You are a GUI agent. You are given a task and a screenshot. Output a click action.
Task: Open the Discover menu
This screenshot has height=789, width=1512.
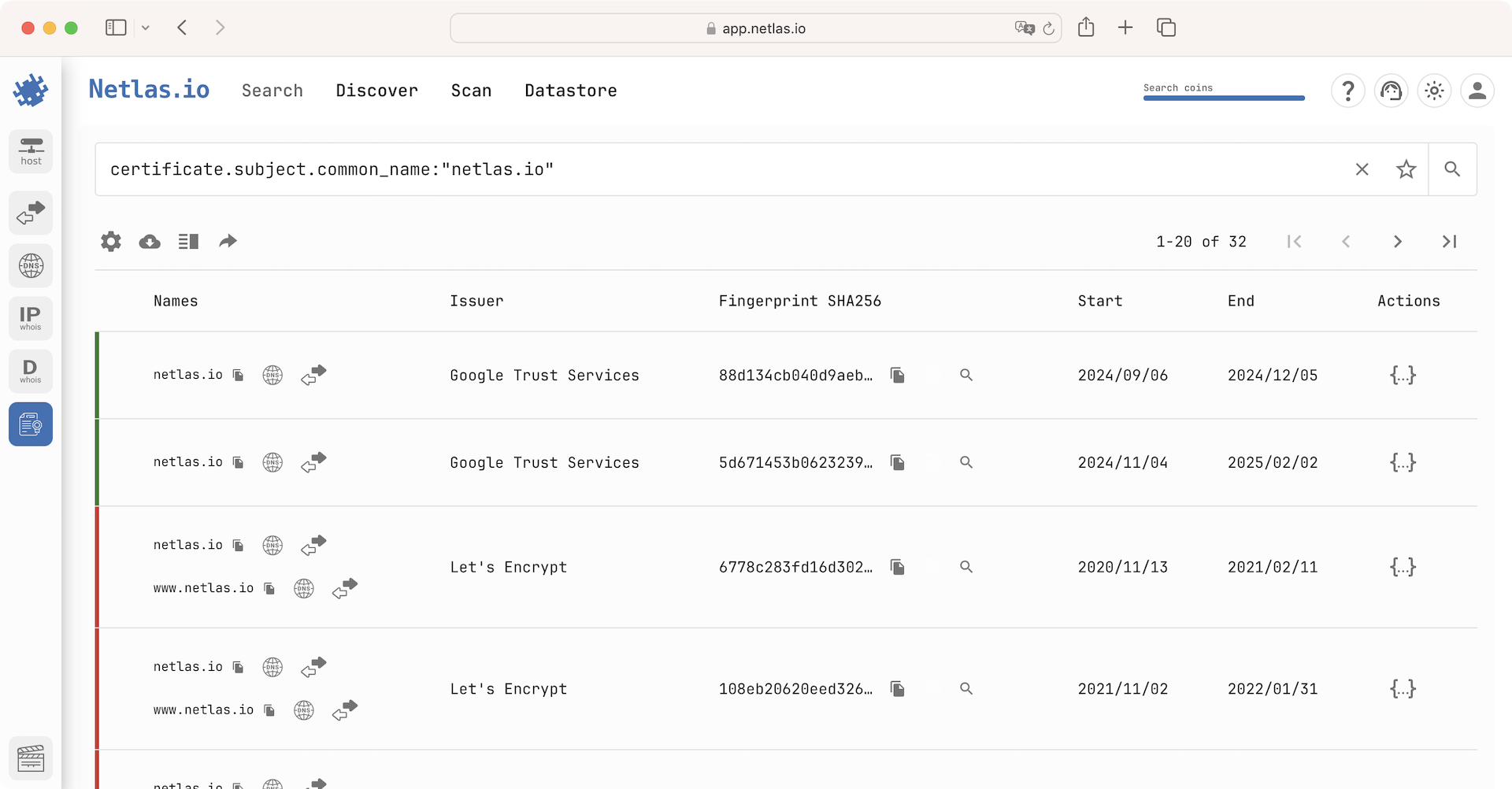point(376,90)
